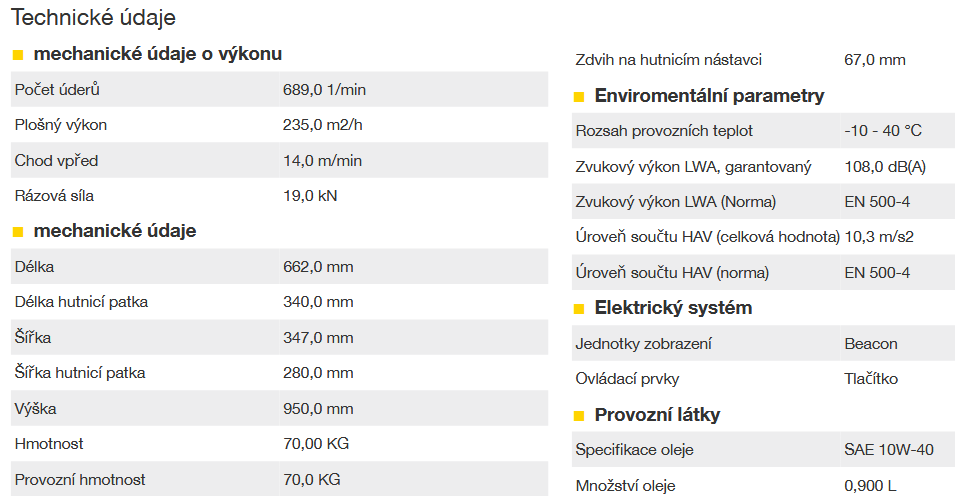The width and height of the screenshot is (955, 497).
Task: Click the Chod vpřed row label
Action: [56, 161]
